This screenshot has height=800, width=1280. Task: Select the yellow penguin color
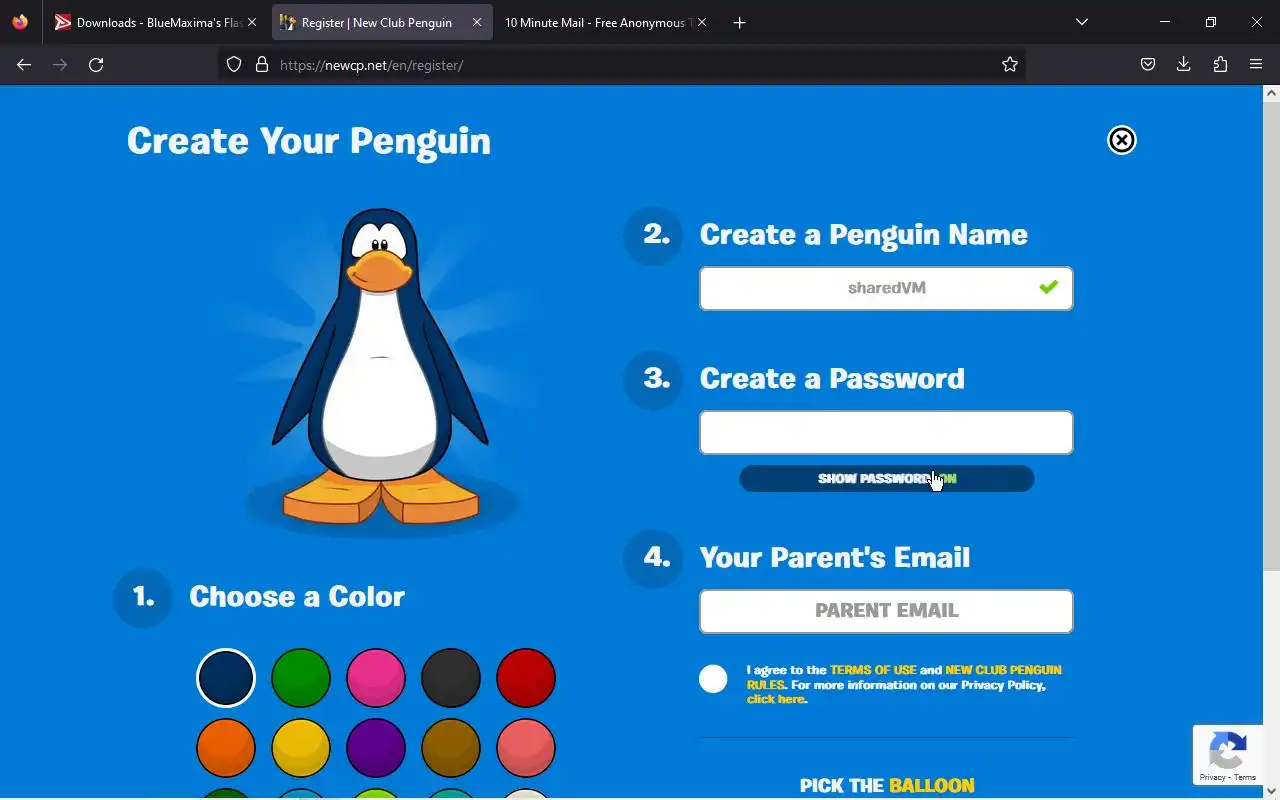[x=301, y=748]
